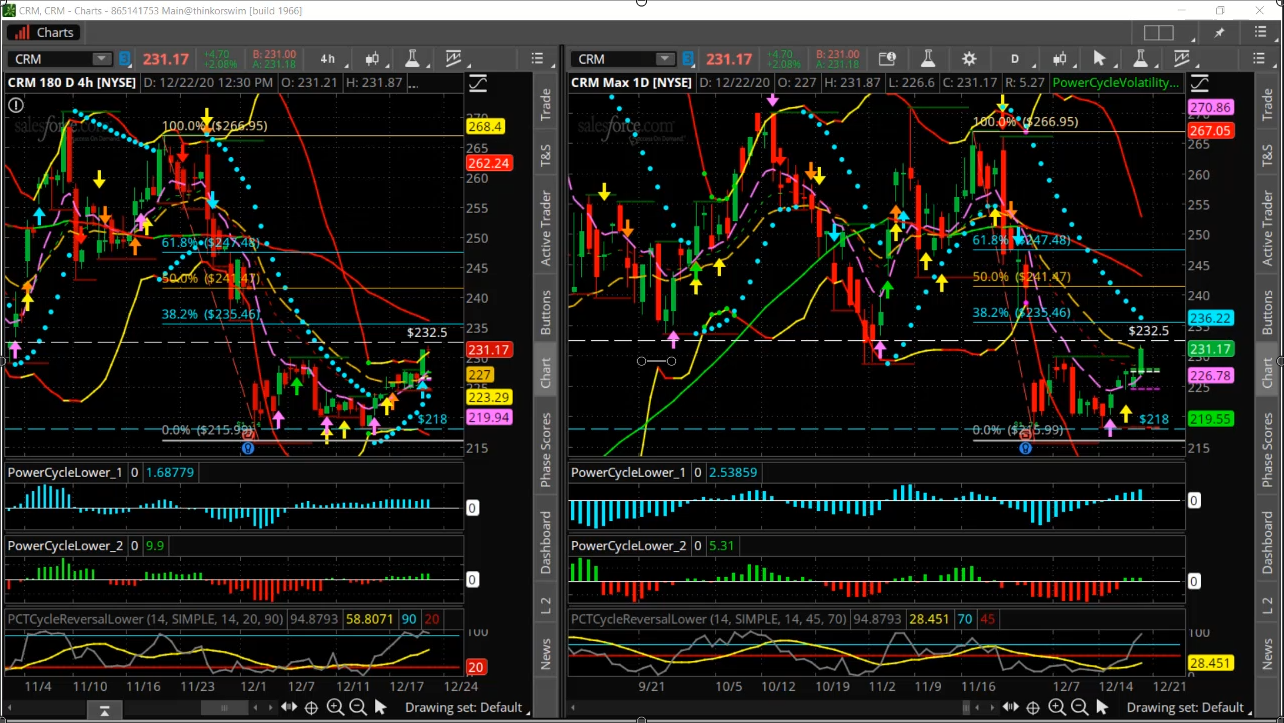Open left sidebar Trade tab
Screen dimensions: 1284x723
tap(546, 104)
